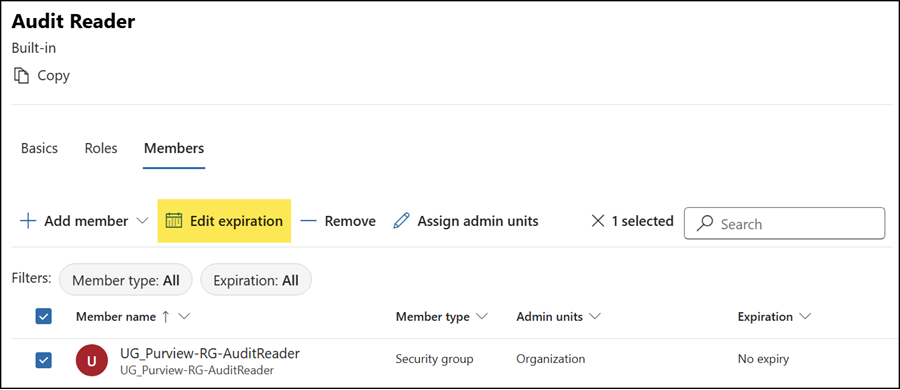This screenshot has height=390, width=900.
Task: Click the Copy icon under Built-in
Action: click(x=21, y=75)
